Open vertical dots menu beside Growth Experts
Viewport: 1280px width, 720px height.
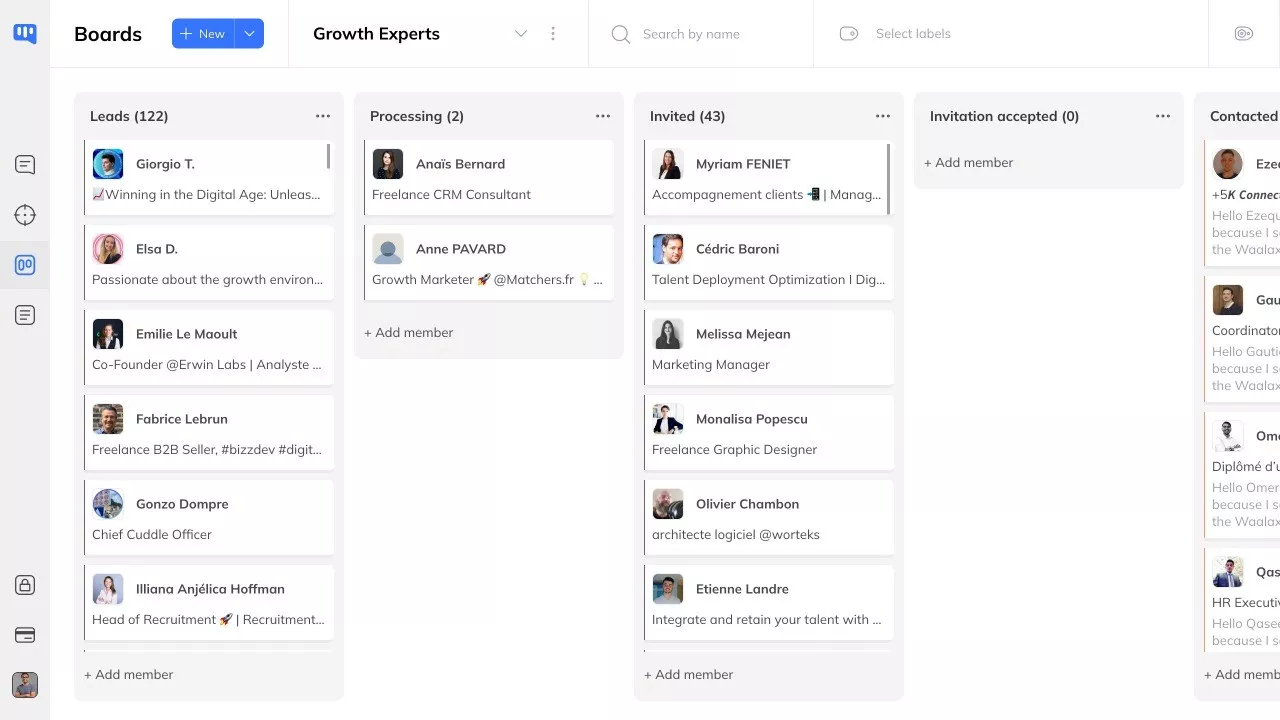pyautogui.click(x=553, y=34)
